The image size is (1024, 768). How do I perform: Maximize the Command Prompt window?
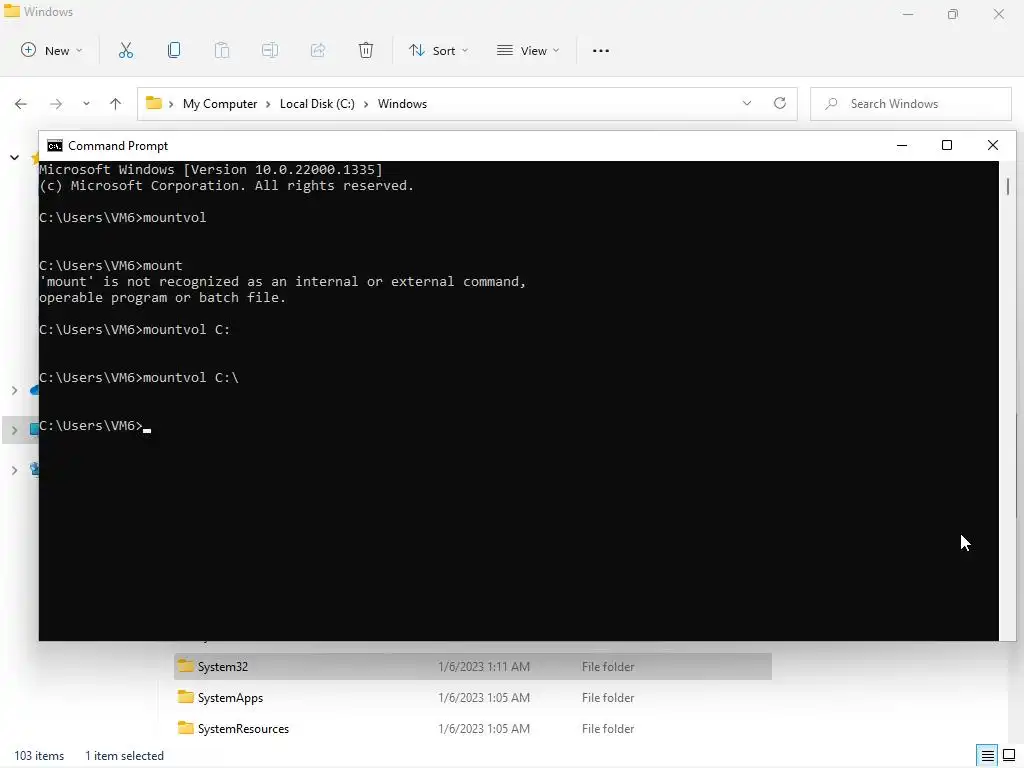click(x=947, y=146)
